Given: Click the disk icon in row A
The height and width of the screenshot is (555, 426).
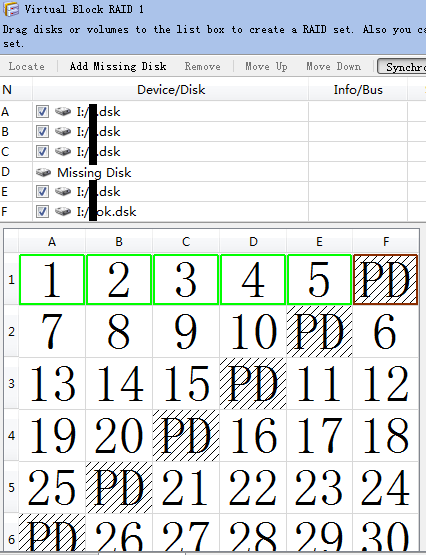Looking at the screenshot, I should [x=63, y=112].
